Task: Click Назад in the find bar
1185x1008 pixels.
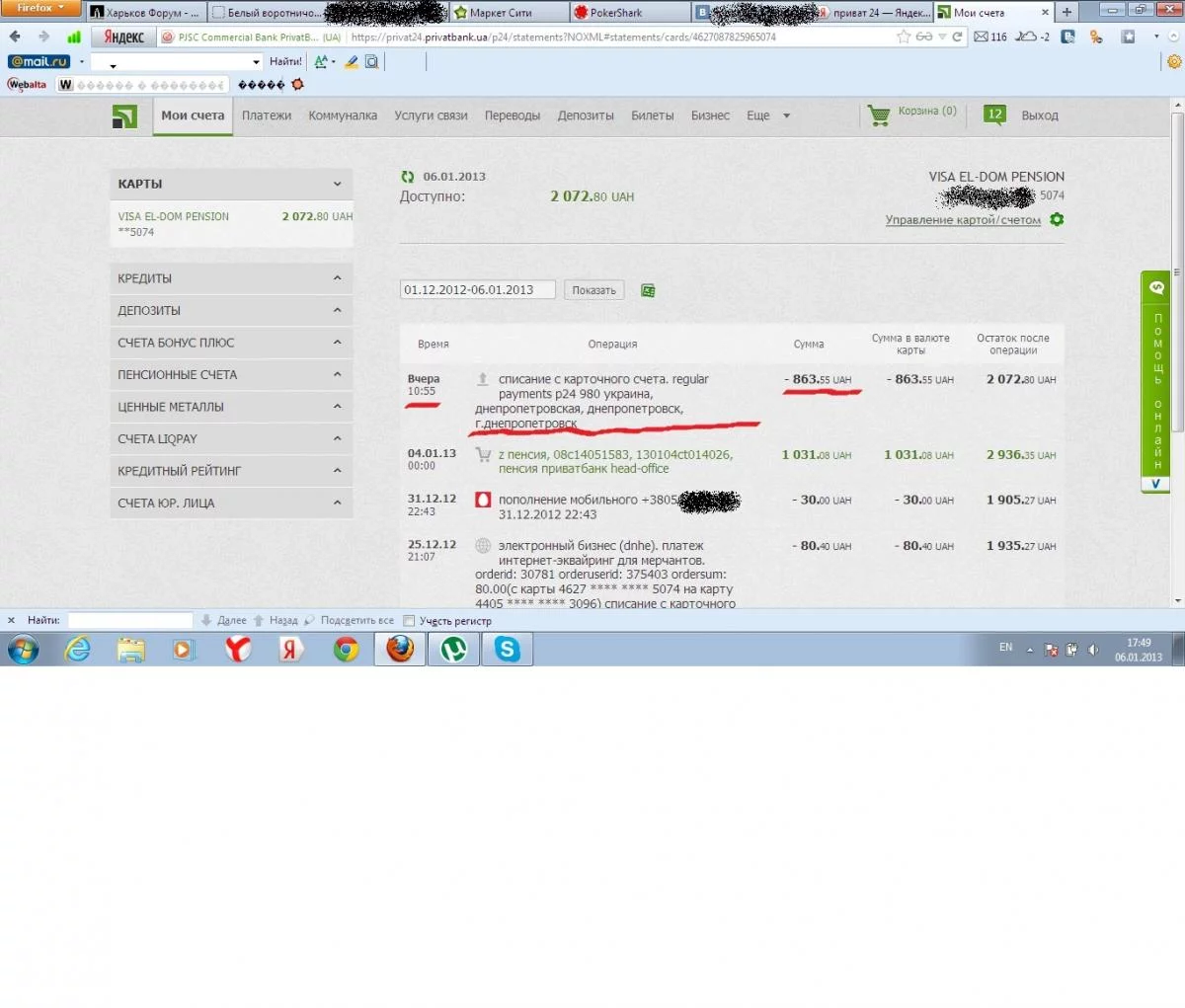Action: (276, 621)
